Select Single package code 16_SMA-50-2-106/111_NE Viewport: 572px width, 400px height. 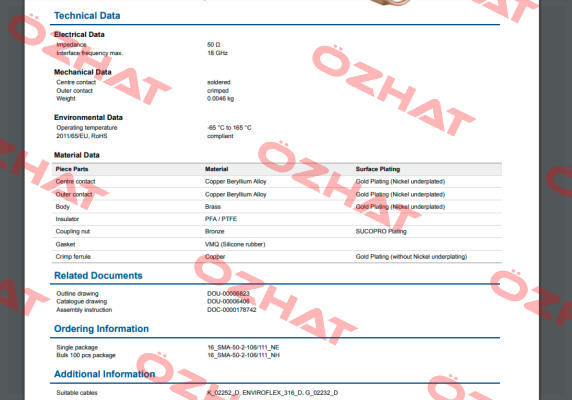click(243, 347)
